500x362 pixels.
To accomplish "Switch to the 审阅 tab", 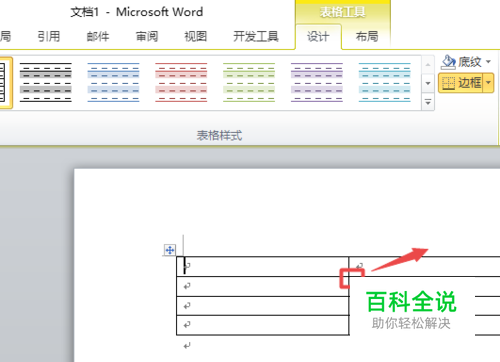I will point(147,36).
